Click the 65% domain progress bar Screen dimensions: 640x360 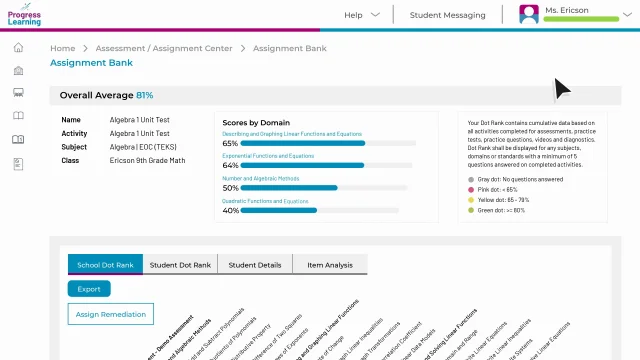click(328, 143)
